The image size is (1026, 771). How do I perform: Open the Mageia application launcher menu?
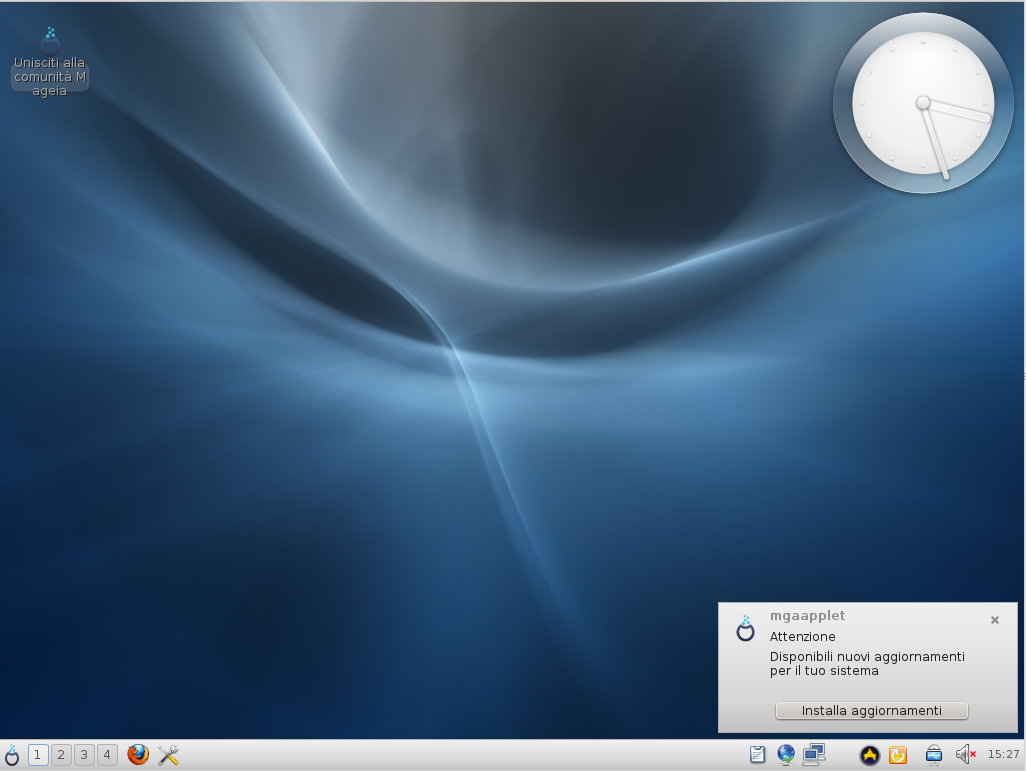click(12, 755)
